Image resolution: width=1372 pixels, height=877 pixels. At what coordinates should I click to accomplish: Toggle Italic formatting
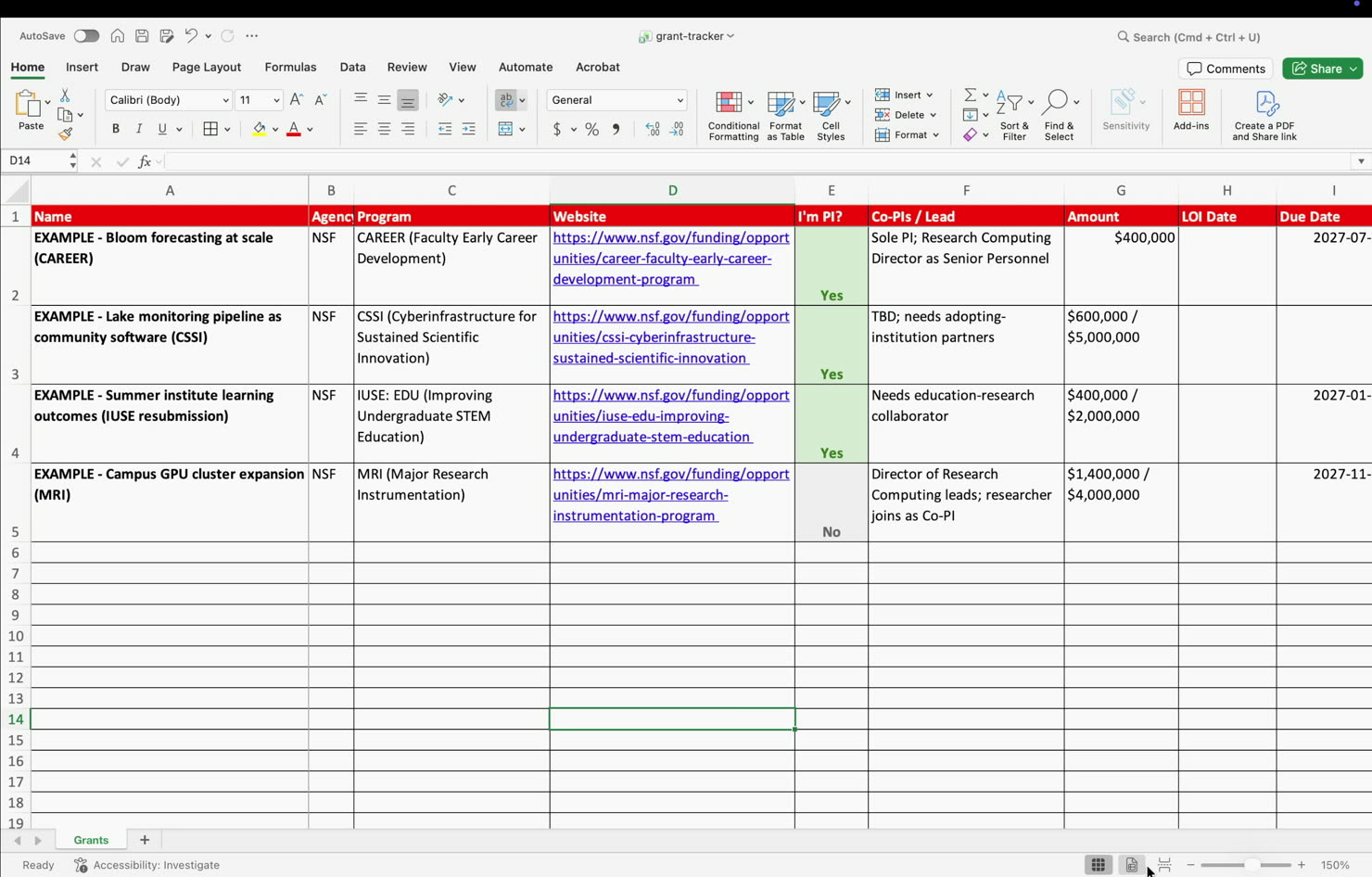click(x=139, y=130)
